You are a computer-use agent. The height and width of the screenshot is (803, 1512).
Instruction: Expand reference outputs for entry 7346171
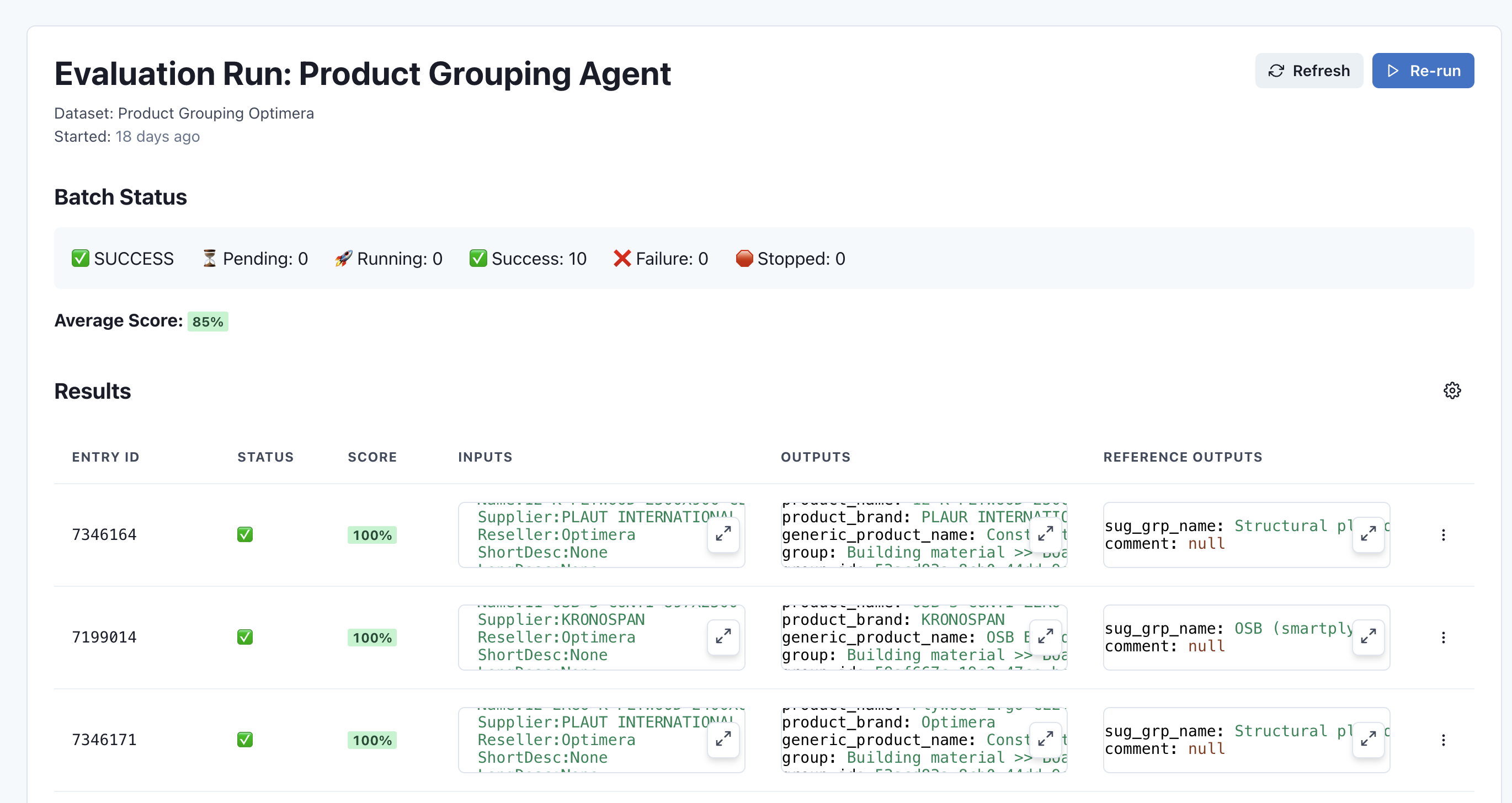pos(1368,740)
